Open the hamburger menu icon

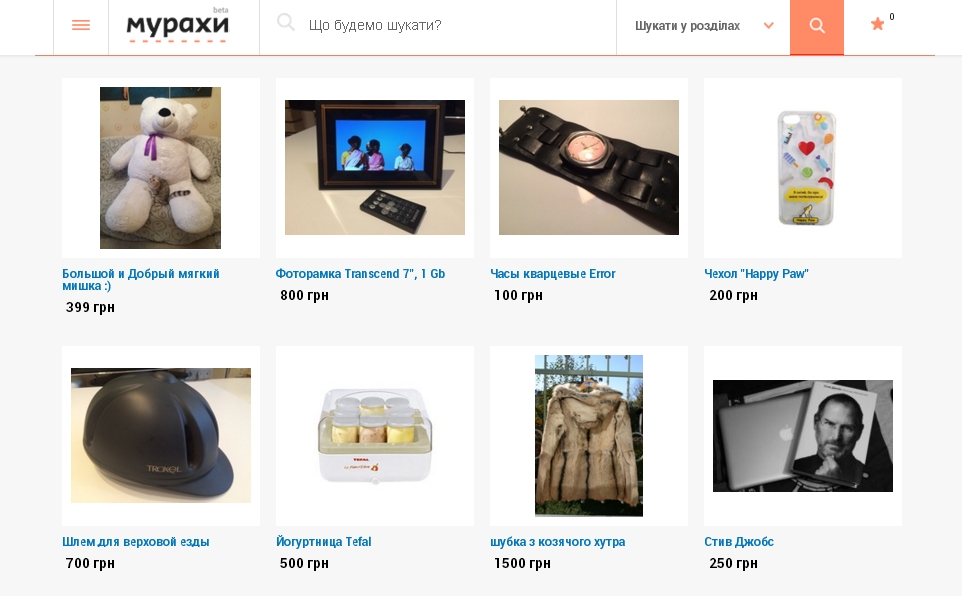[x=81, y=25]
